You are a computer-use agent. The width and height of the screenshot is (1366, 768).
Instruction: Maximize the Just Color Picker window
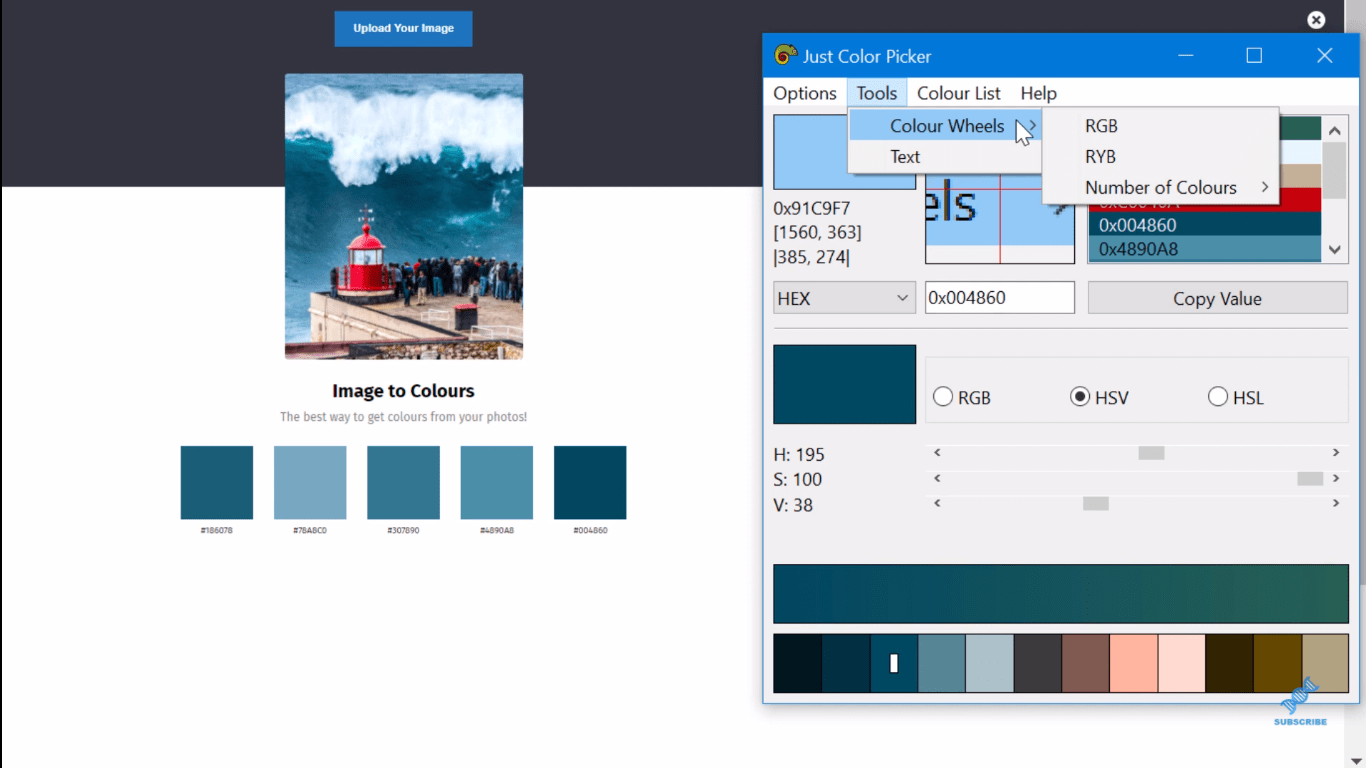coord(1254,56)
